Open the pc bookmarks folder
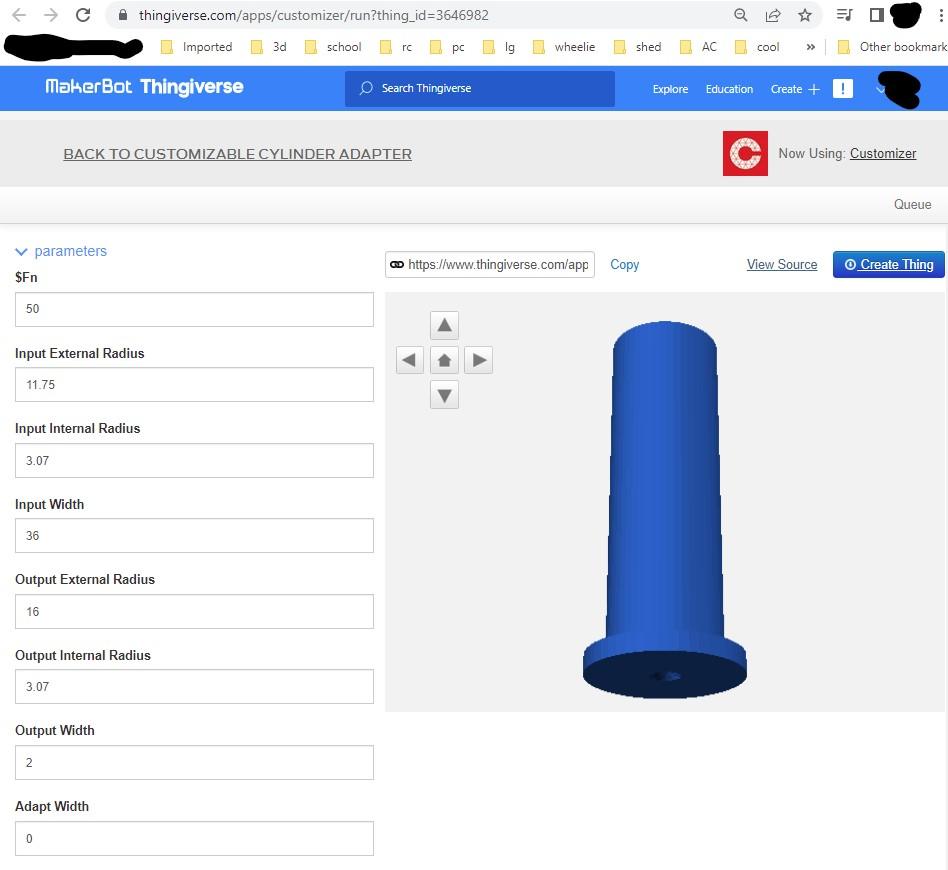Image resolution: width=948 pixels, height=870 pixels. coord(447,47)
